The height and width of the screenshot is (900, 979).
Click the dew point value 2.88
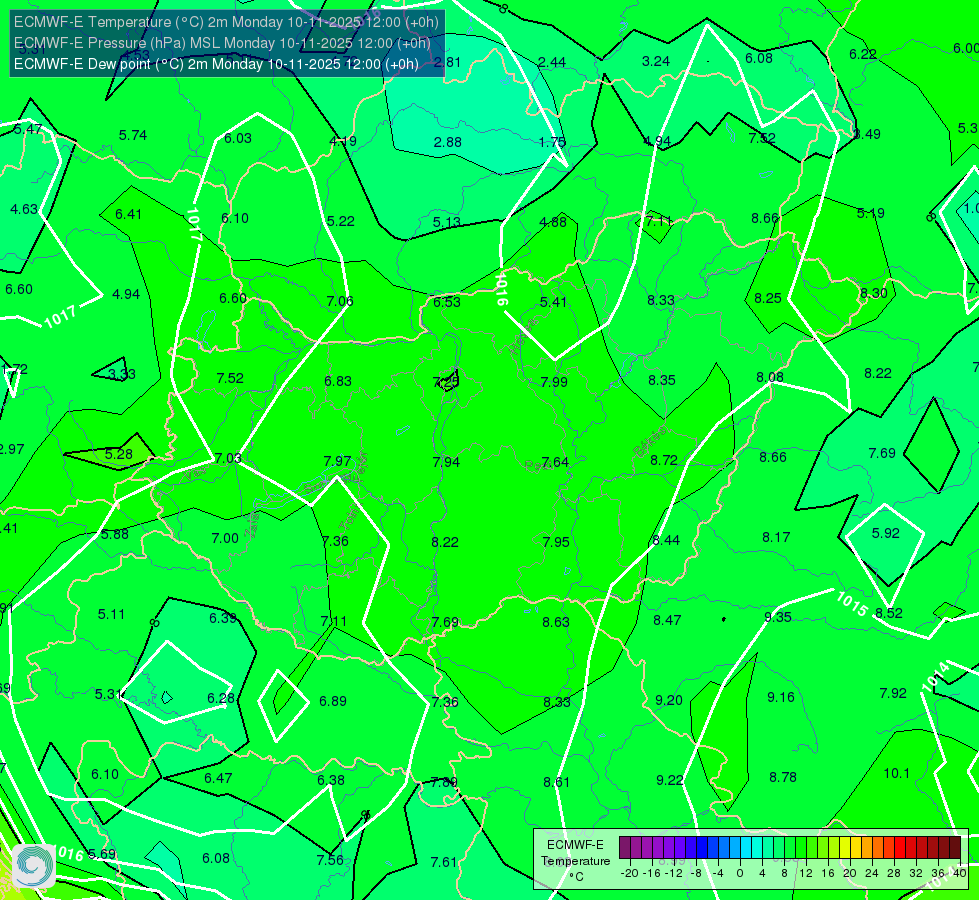point(448,142)
